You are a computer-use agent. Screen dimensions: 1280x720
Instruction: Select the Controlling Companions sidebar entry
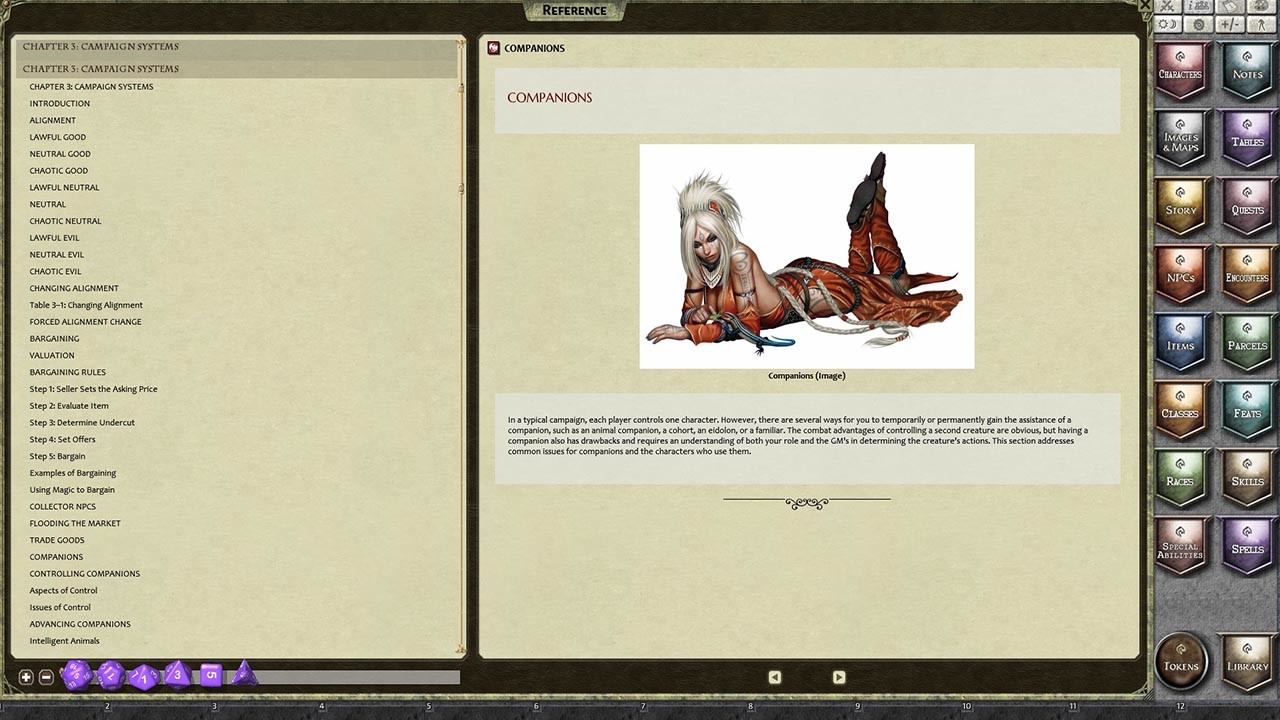[x=84, y=573]
